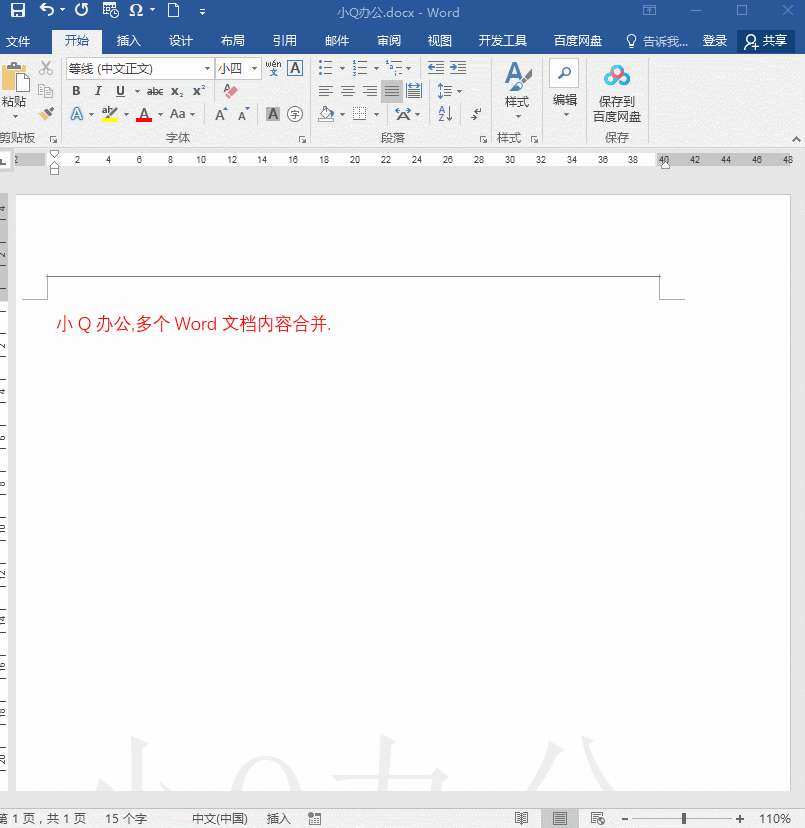Open the font name combo box
Viewport: 805px width, 828px height.
[x=135, y=68]
